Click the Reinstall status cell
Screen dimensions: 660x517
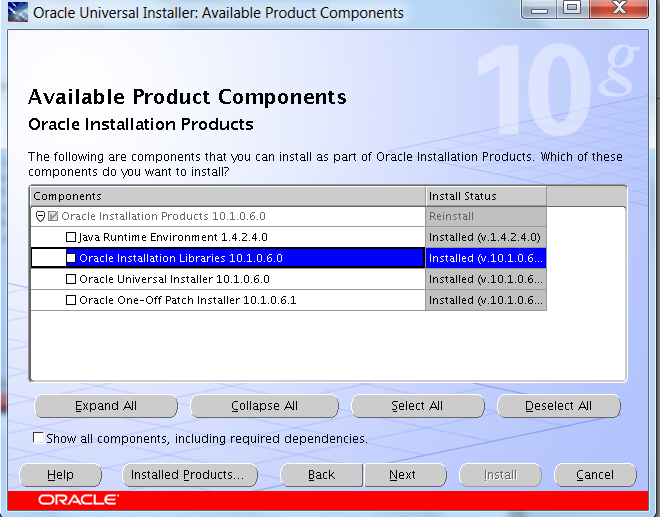pyautogui.click(x=486, y=216)
